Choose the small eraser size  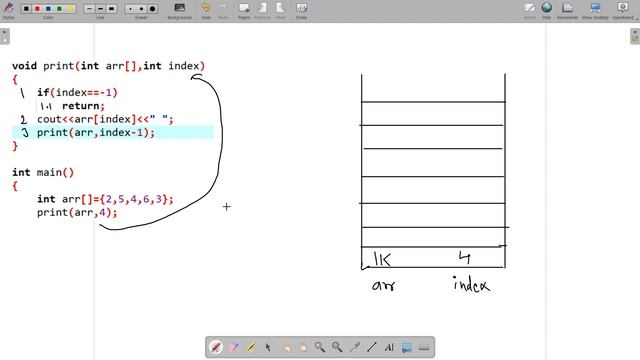[130, 9]
